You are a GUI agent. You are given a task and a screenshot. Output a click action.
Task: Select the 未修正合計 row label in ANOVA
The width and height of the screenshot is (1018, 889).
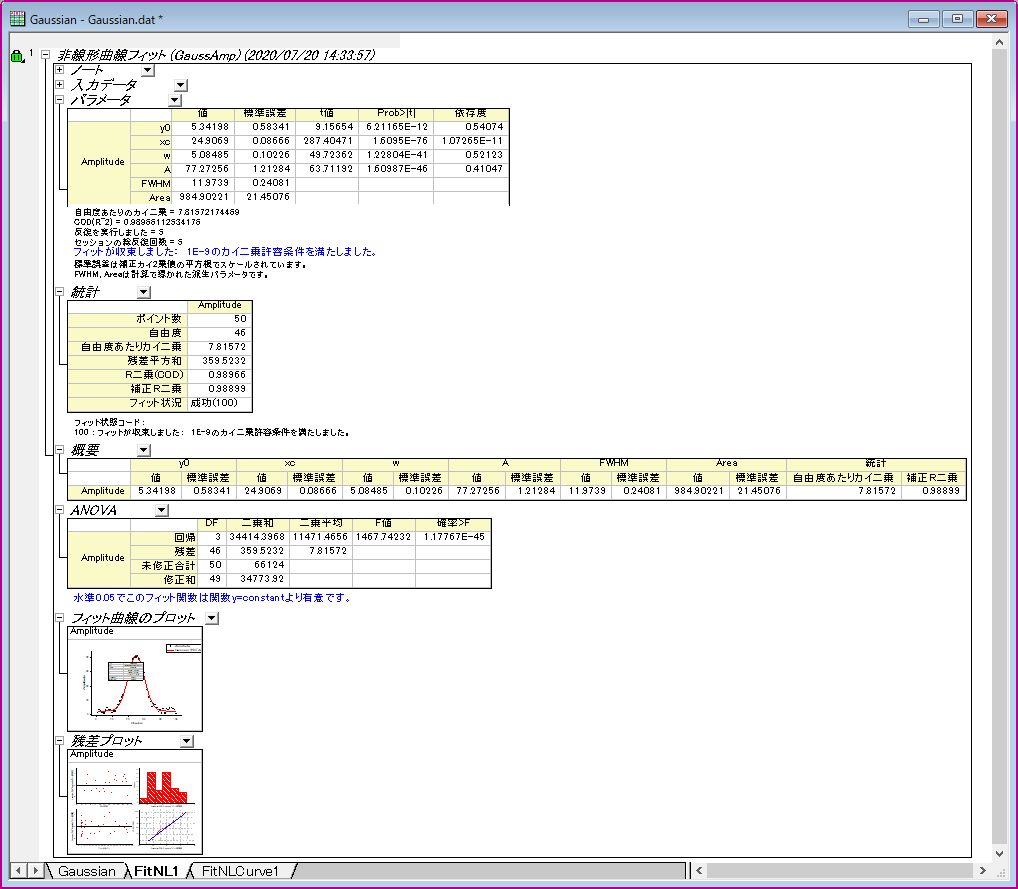[x=164, y=566]
